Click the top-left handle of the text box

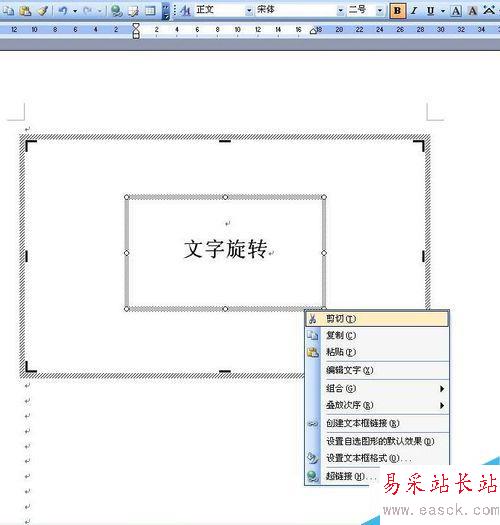click(127, 197)
